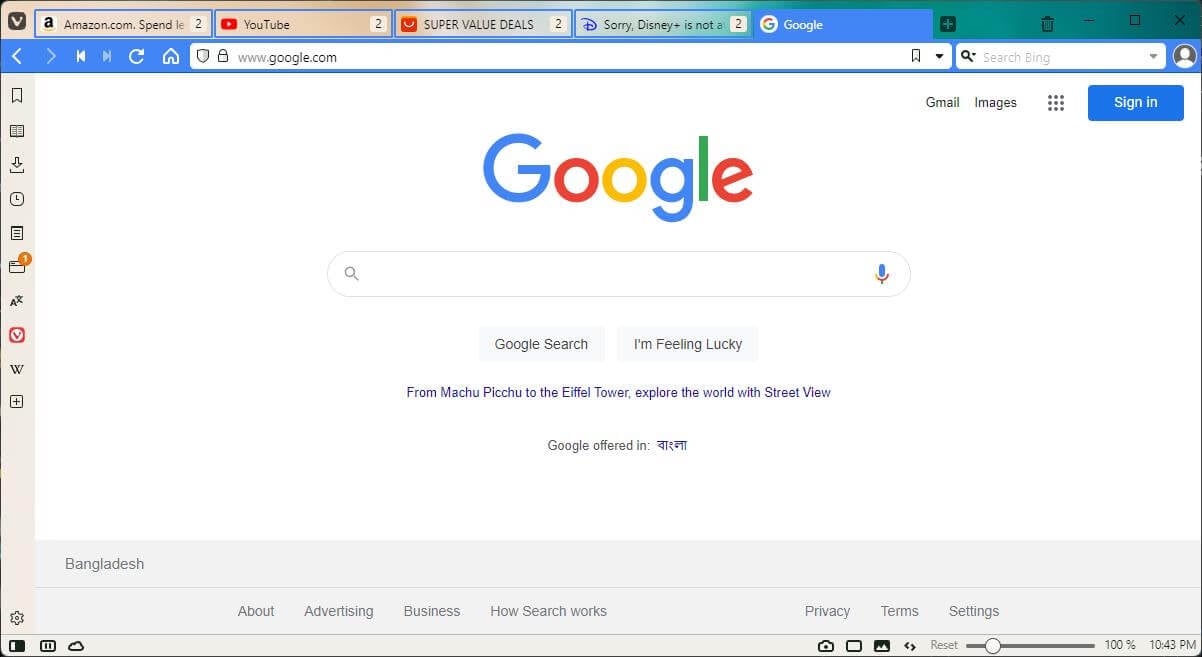Click I'm Feeling Lucky
The image size is (1202, 657).
(x=688, y=344)
